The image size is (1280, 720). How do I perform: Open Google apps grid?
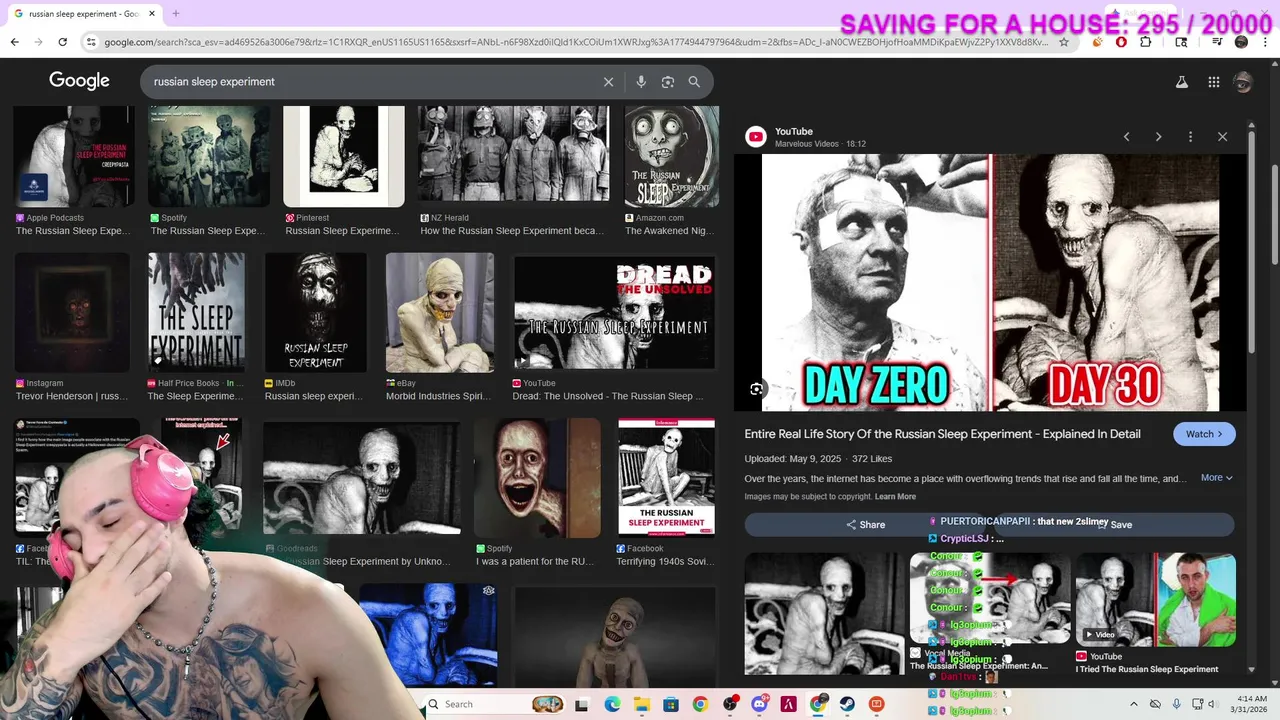point(1213,82)
